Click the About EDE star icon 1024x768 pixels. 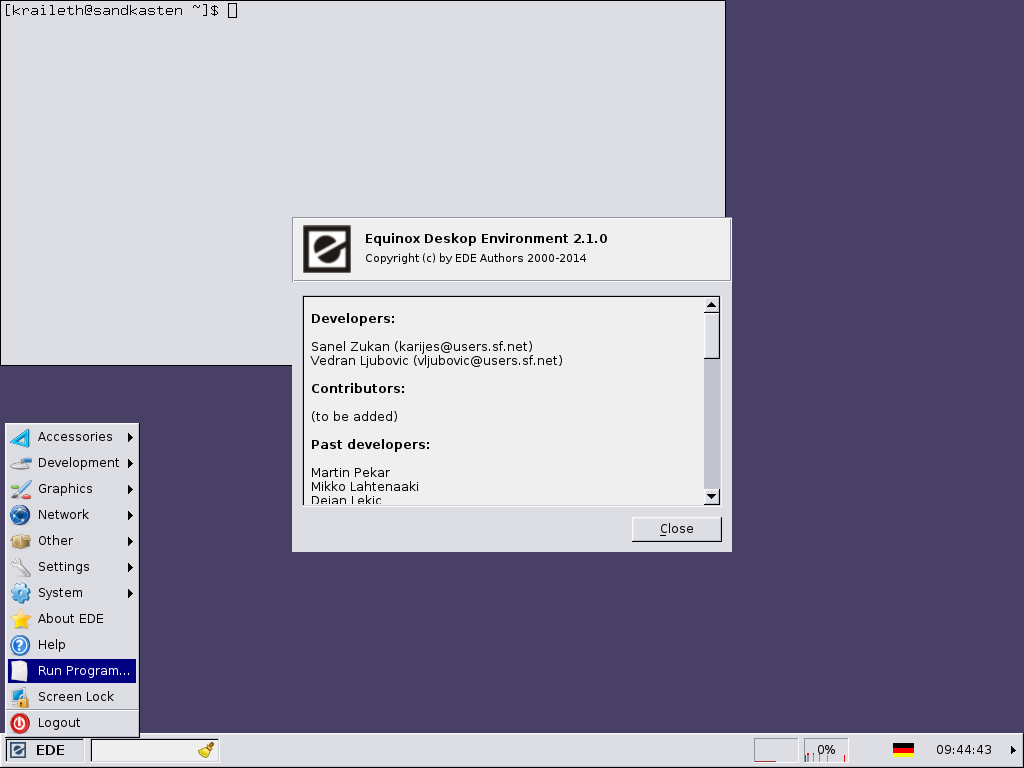click(x=20, y=619)
